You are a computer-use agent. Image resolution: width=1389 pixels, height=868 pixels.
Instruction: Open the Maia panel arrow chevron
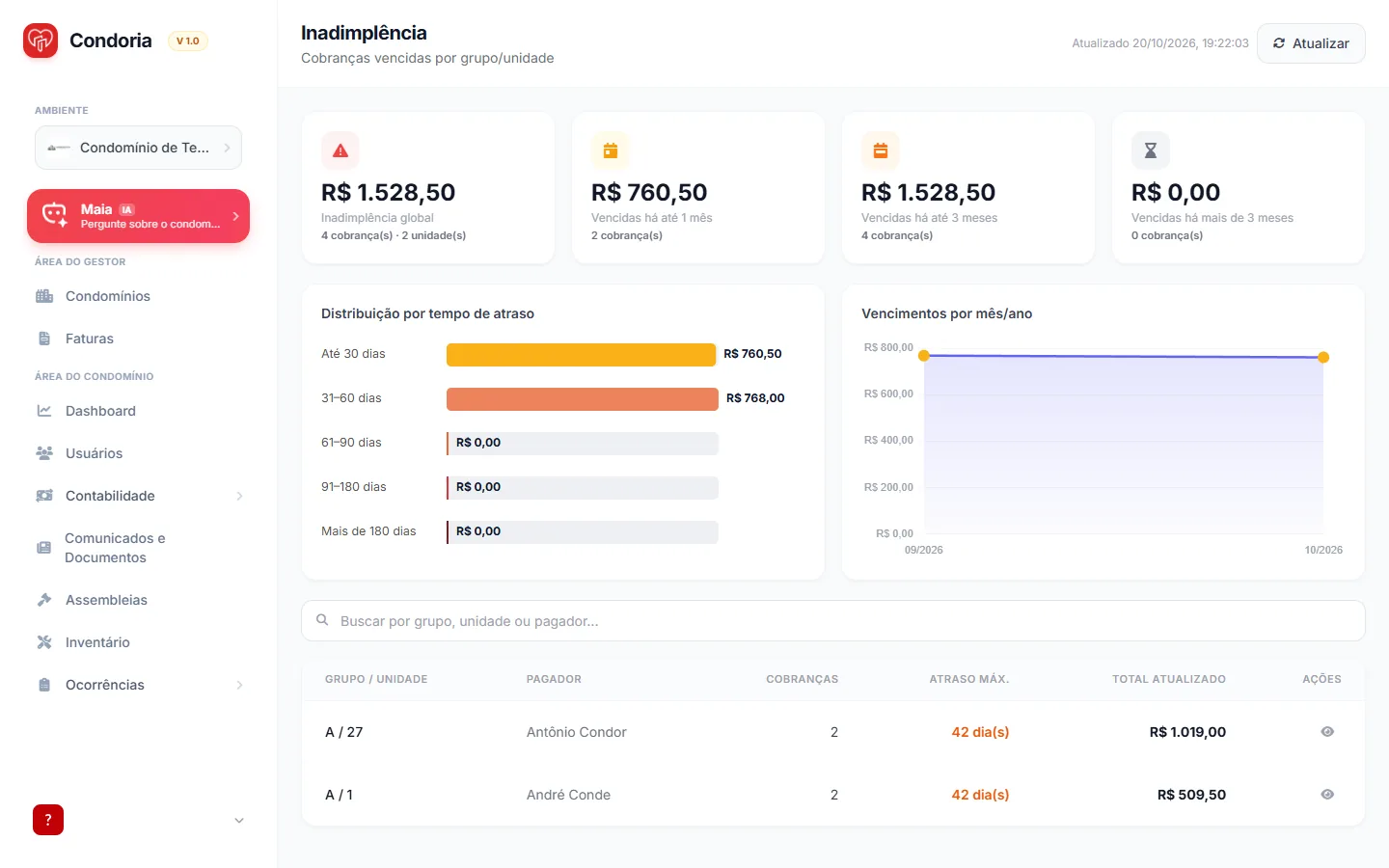coord(235,216)
